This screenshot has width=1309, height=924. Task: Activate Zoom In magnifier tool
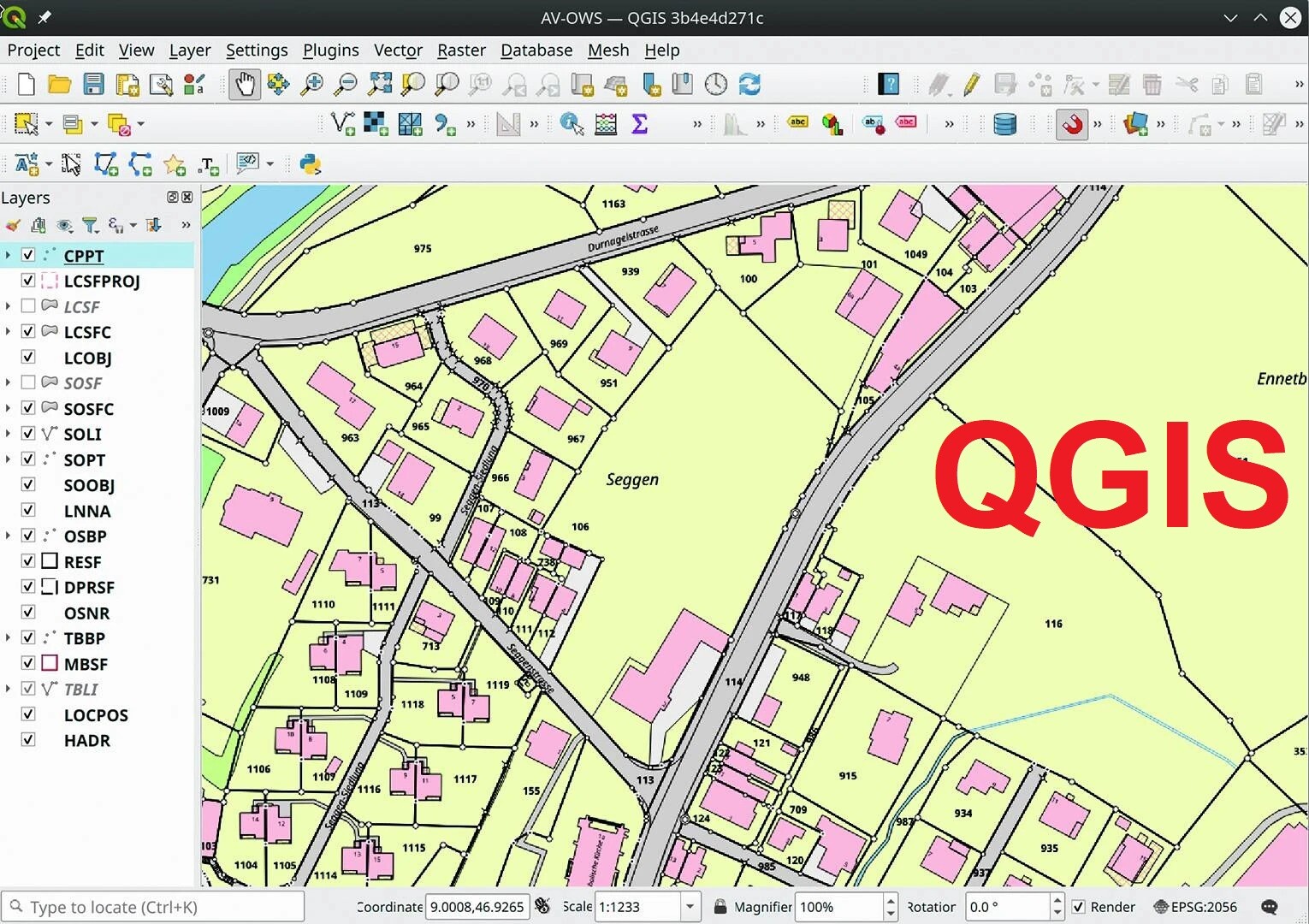(x=312, y=84)
